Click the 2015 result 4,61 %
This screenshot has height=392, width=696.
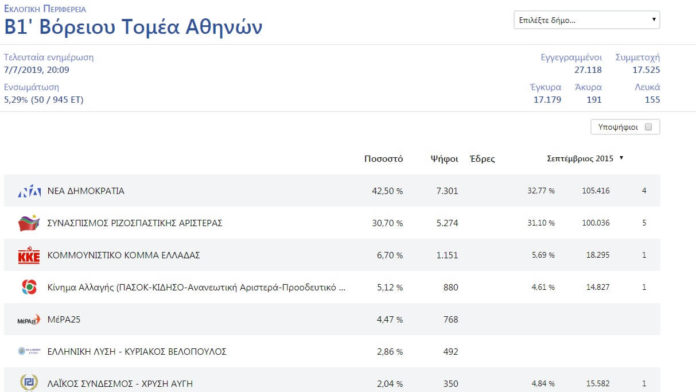click(543, 287)
